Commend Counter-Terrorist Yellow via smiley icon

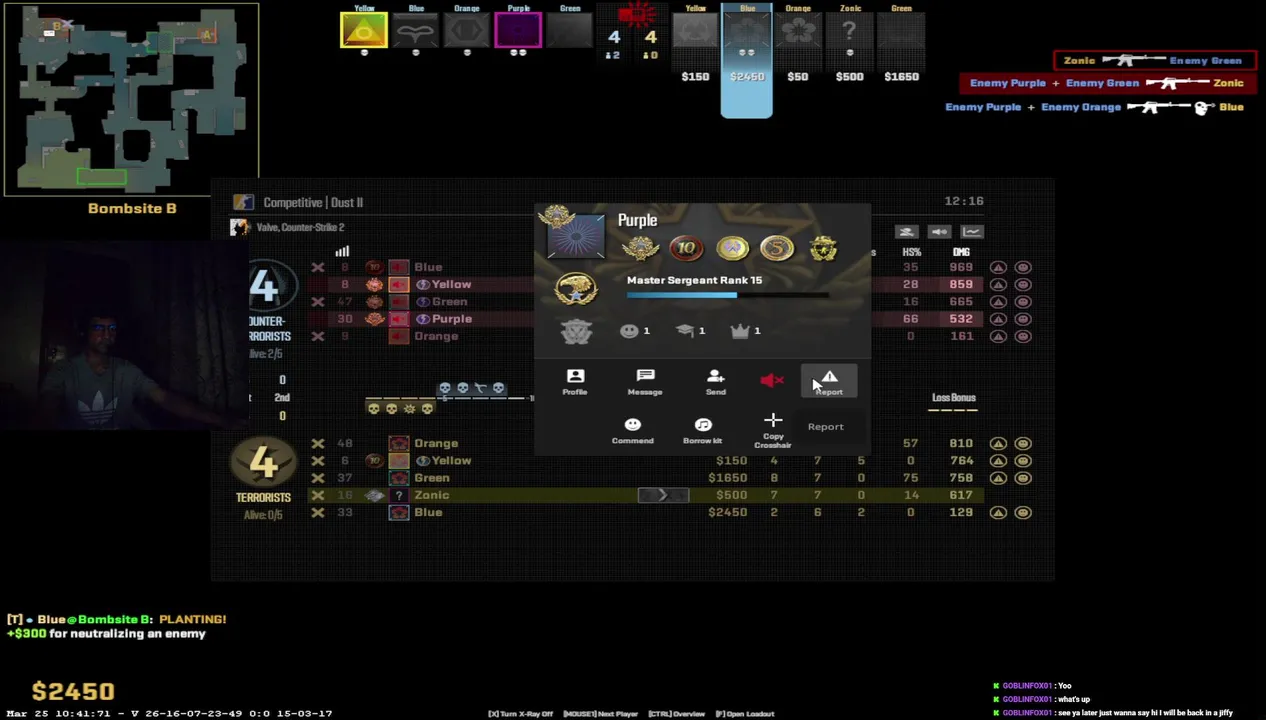(x=1023, y=285)
